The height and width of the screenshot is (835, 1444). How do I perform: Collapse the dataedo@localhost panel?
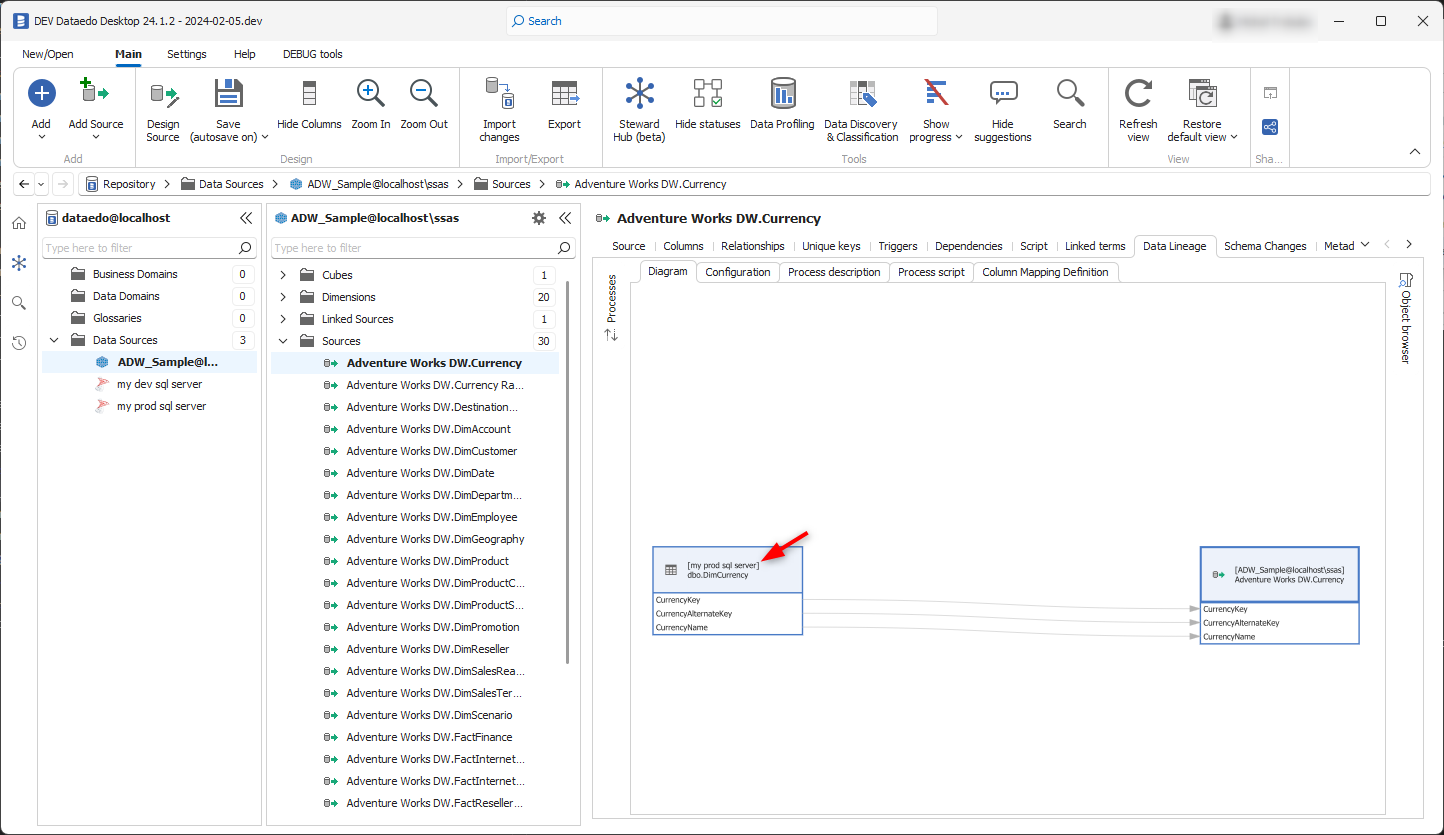pos(246,218)
